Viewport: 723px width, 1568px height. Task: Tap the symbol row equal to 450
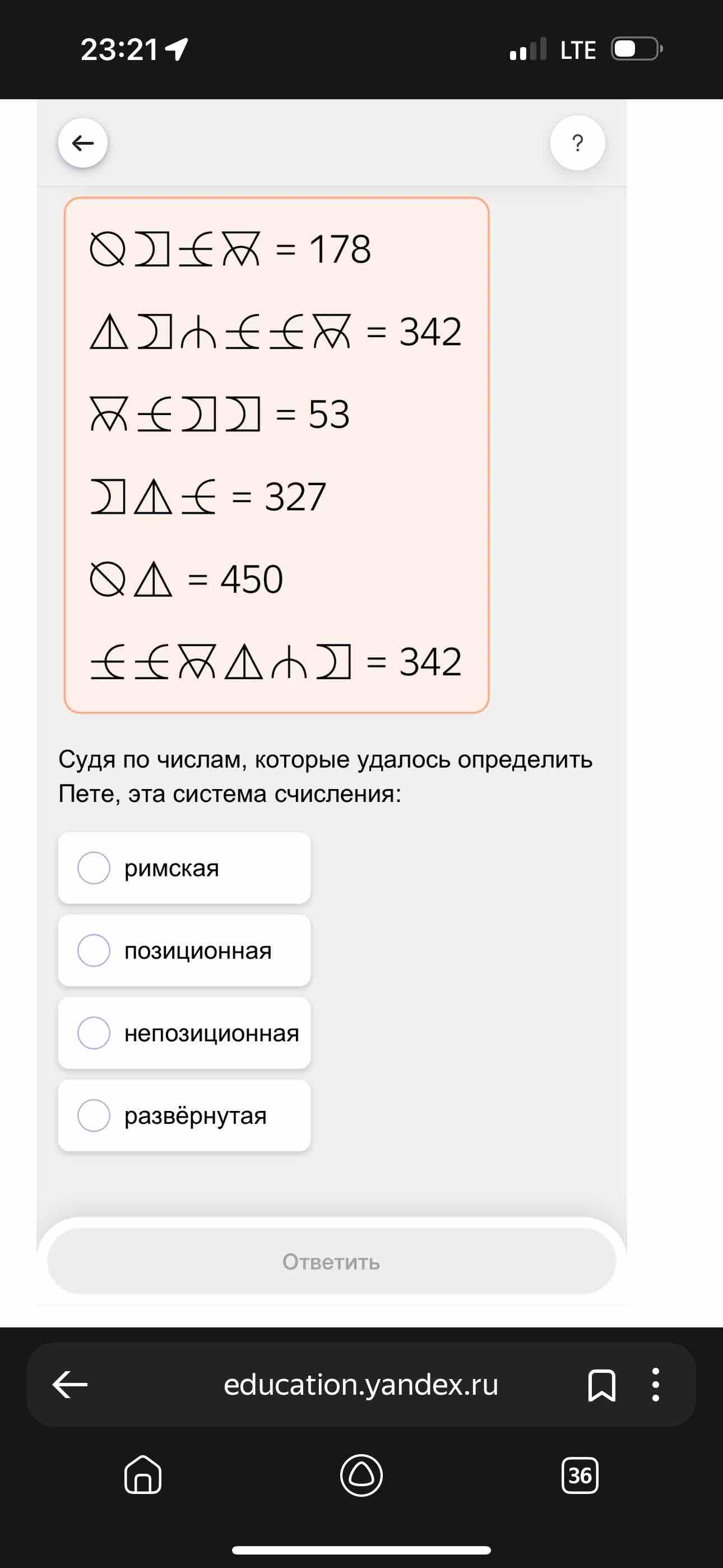[186, 579]
